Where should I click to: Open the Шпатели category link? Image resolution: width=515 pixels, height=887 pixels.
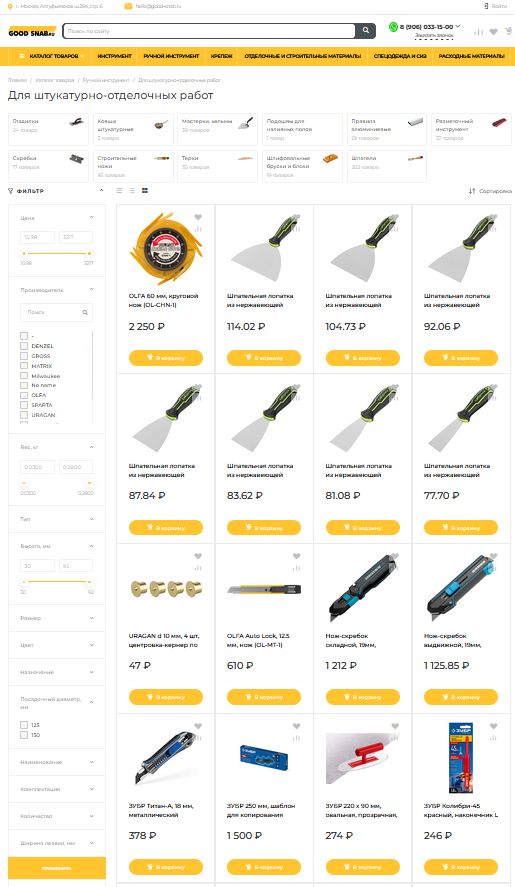point(387,166)
